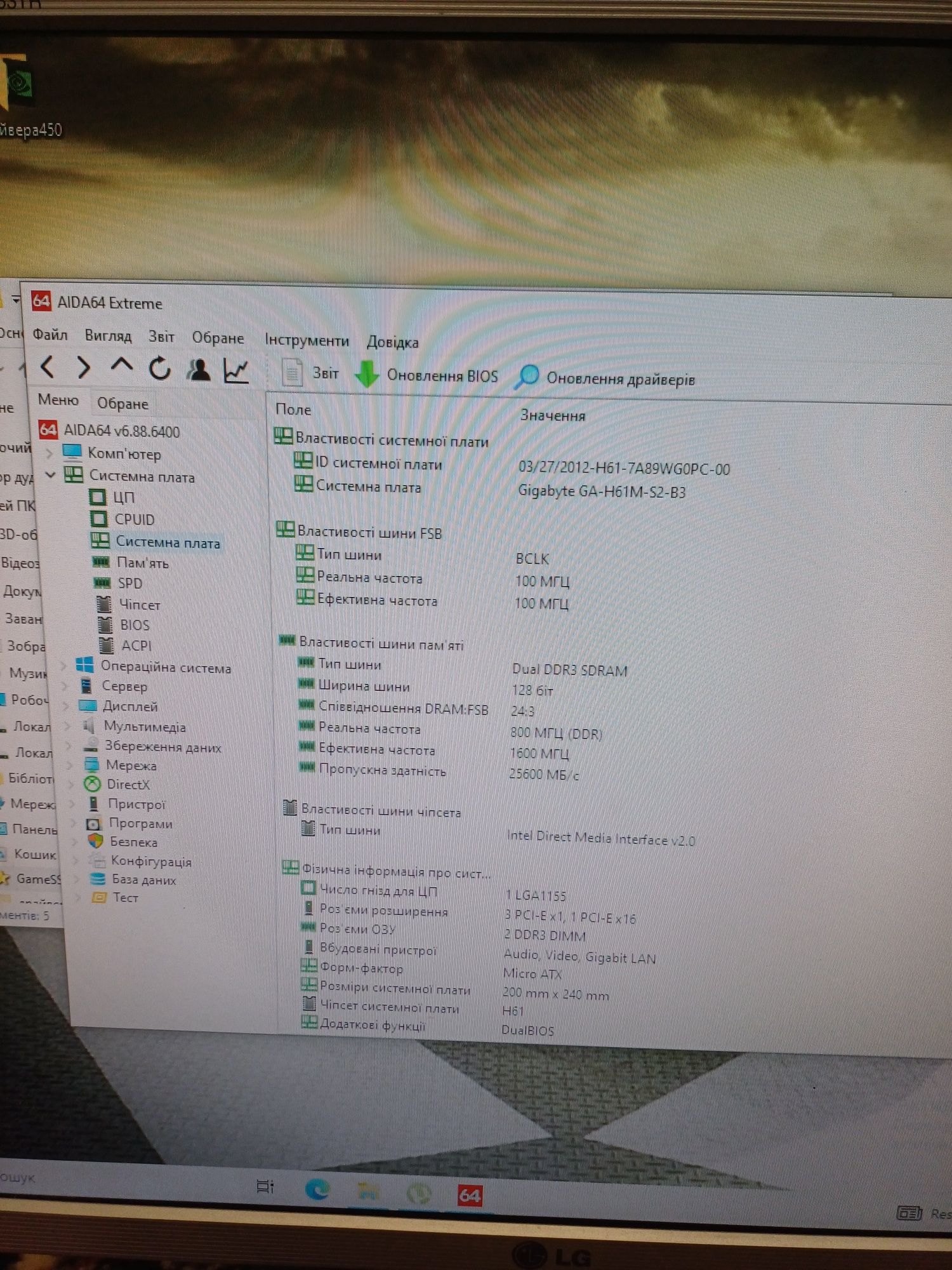Open the Файл menu

50,335
